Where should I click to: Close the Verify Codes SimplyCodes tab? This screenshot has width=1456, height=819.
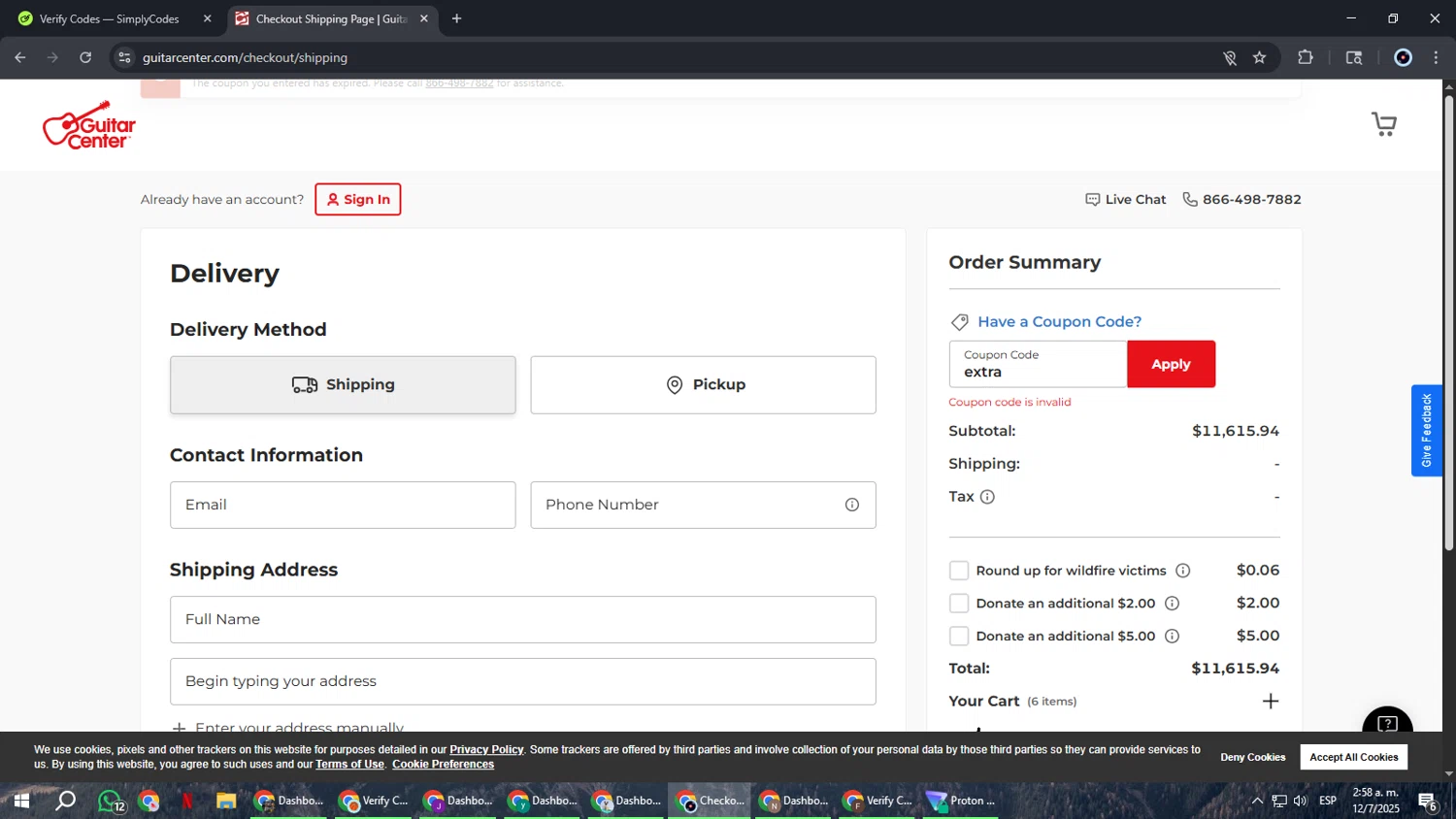click(207, 18)
